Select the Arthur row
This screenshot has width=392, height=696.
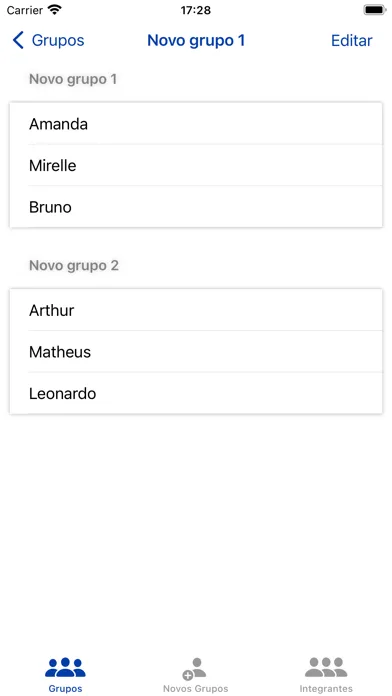[x=196, y=310]
